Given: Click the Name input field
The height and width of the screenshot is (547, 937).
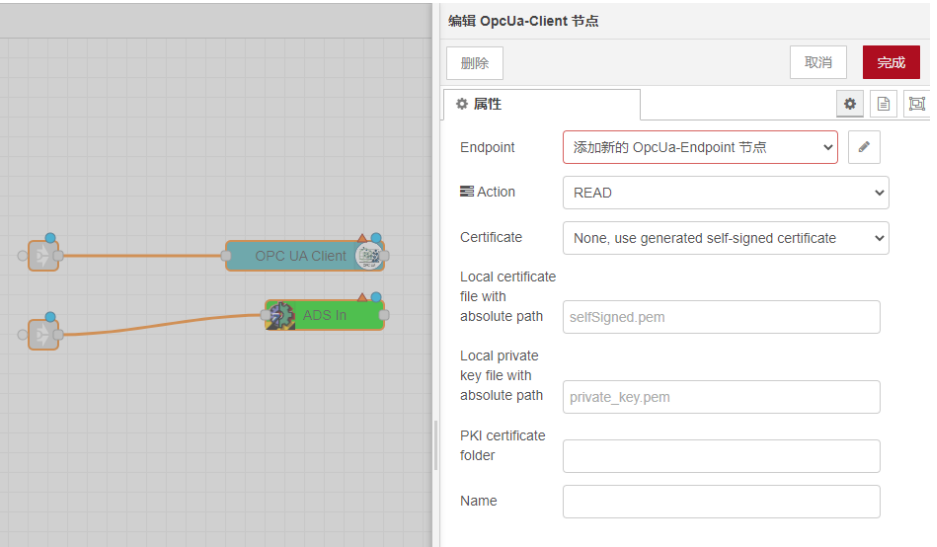Looking at the screenshot, I should pos(721,502).
